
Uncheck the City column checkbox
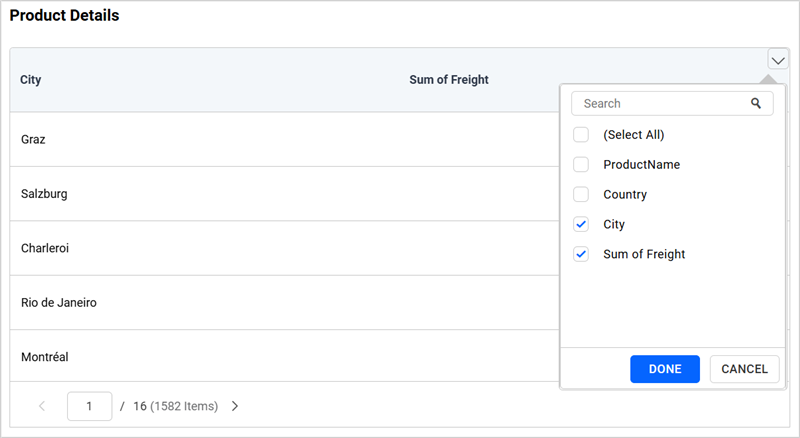(x=581, y=224)
